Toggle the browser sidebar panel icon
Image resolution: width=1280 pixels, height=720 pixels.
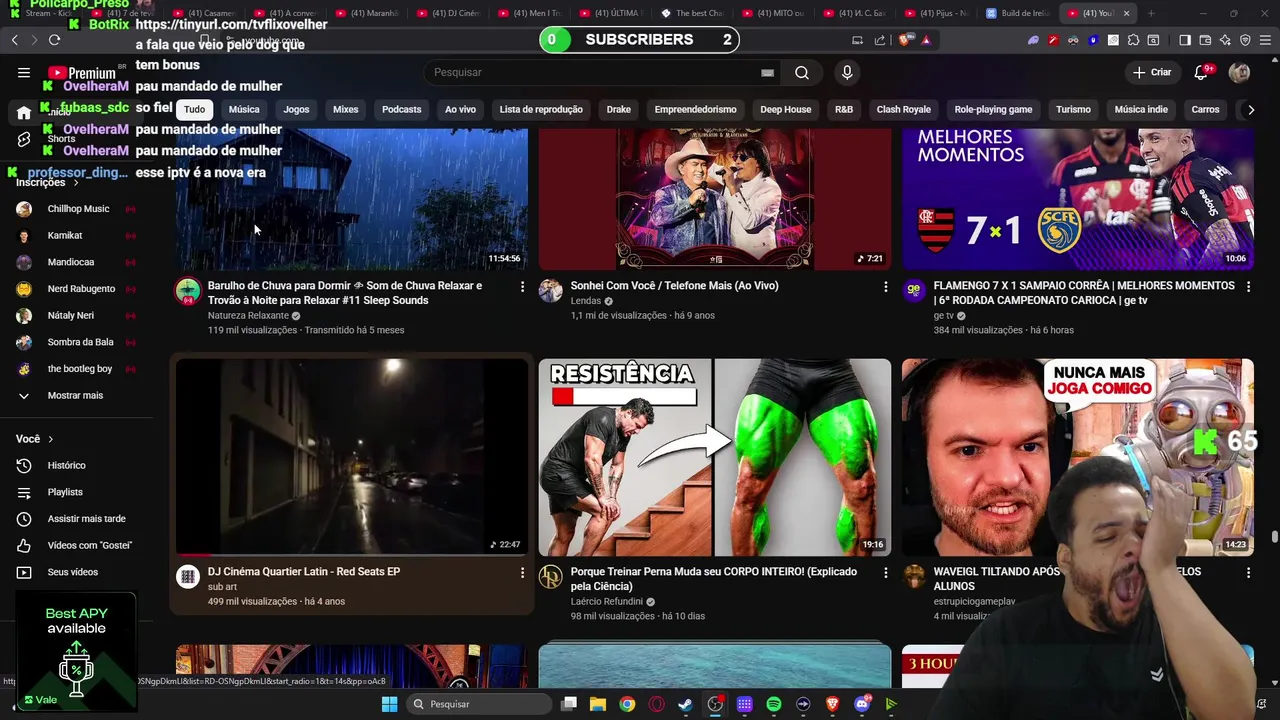(1185, 40)
